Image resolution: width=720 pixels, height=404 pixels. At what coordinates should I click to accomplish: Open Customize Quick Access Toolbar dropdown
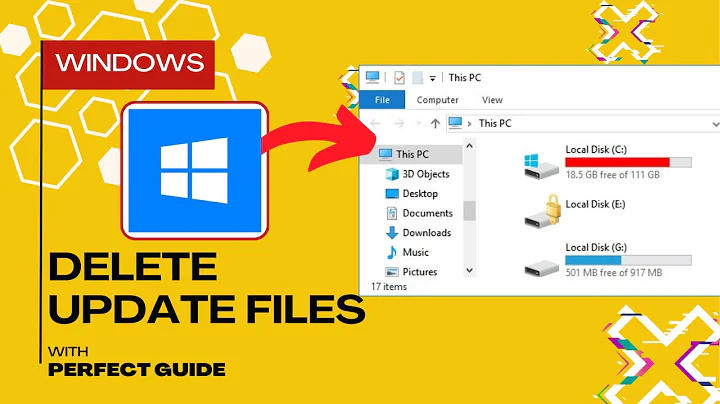432,79
